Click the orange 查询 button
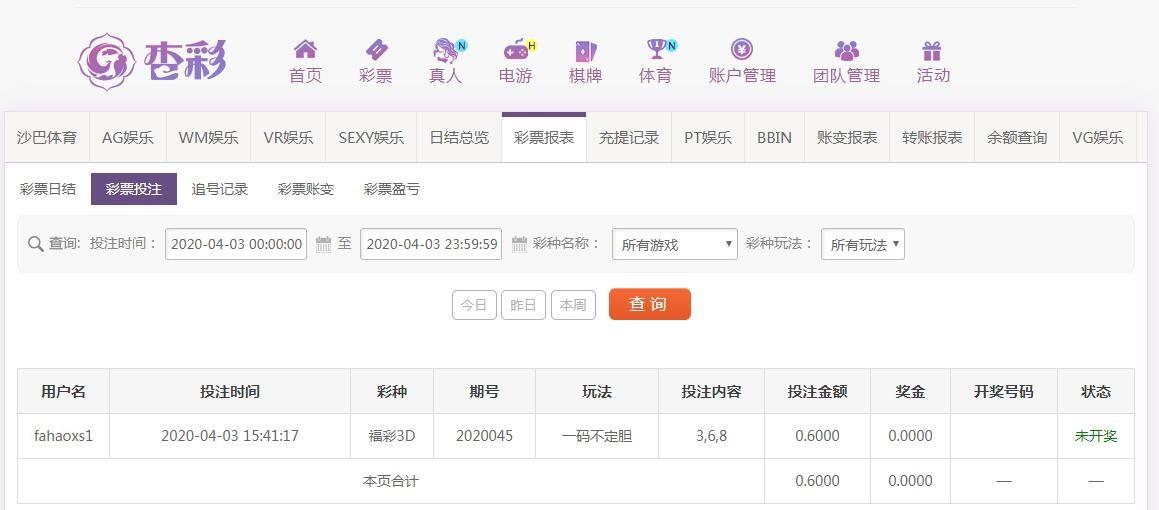The width and height of the screenshot is (1159, 510). 650,305
